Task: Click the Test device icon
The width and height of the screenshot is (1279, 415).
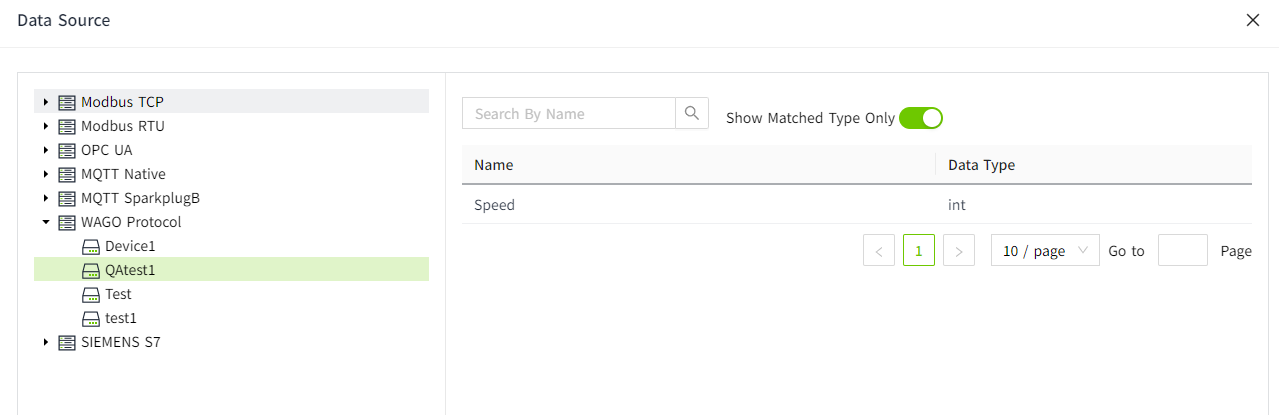Action: pos(91,294)
